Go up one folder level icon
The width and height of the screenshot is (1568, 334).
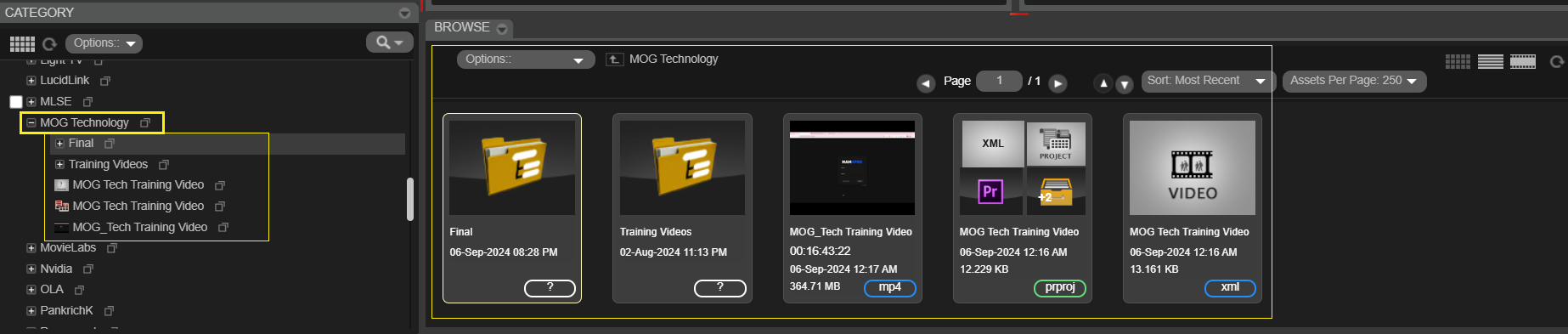pyautogui.click(x=614, y=59)
